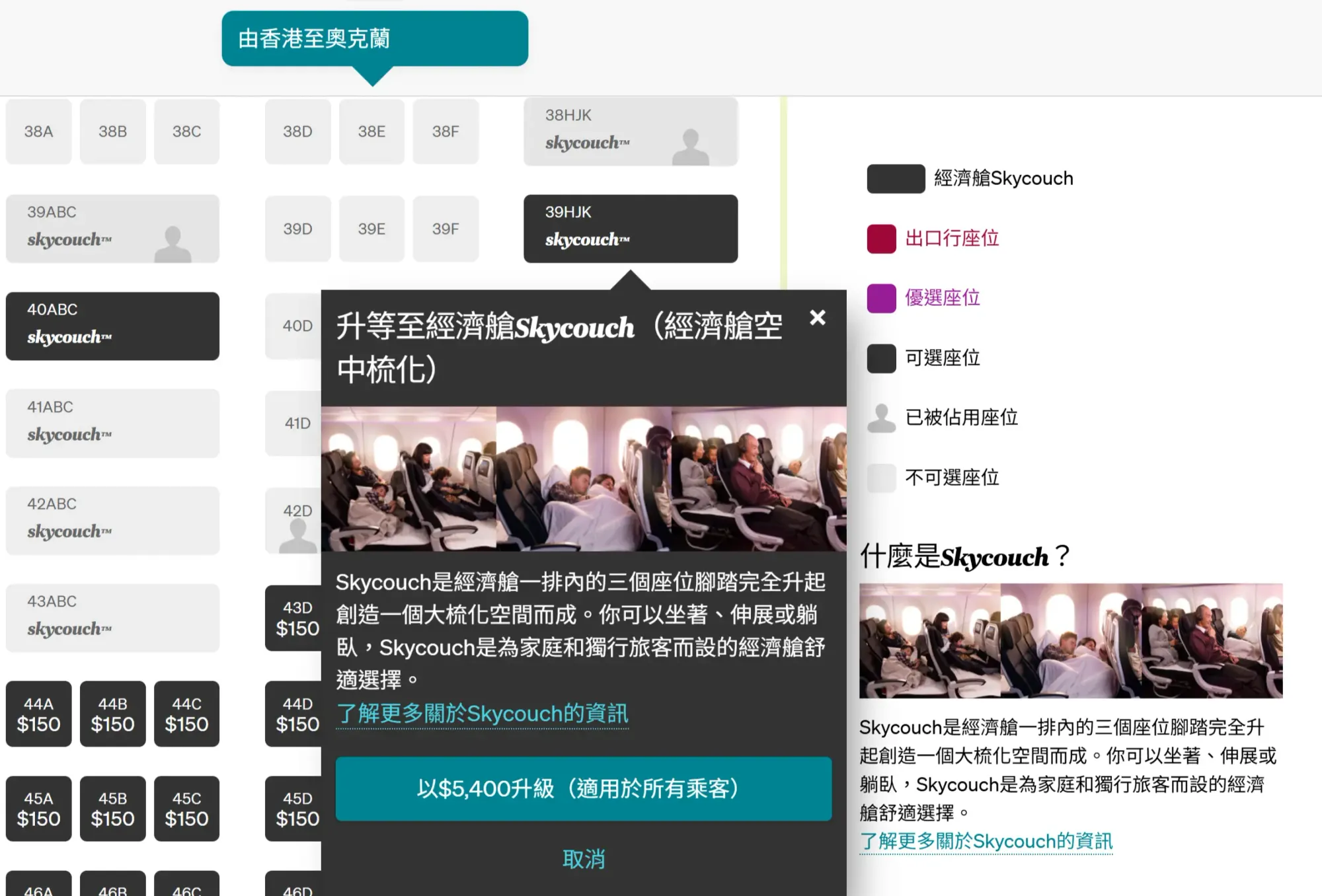Screen dimensions: 1322x896
Task: Choose seat 45C for $150
Action: coord(186,809)
